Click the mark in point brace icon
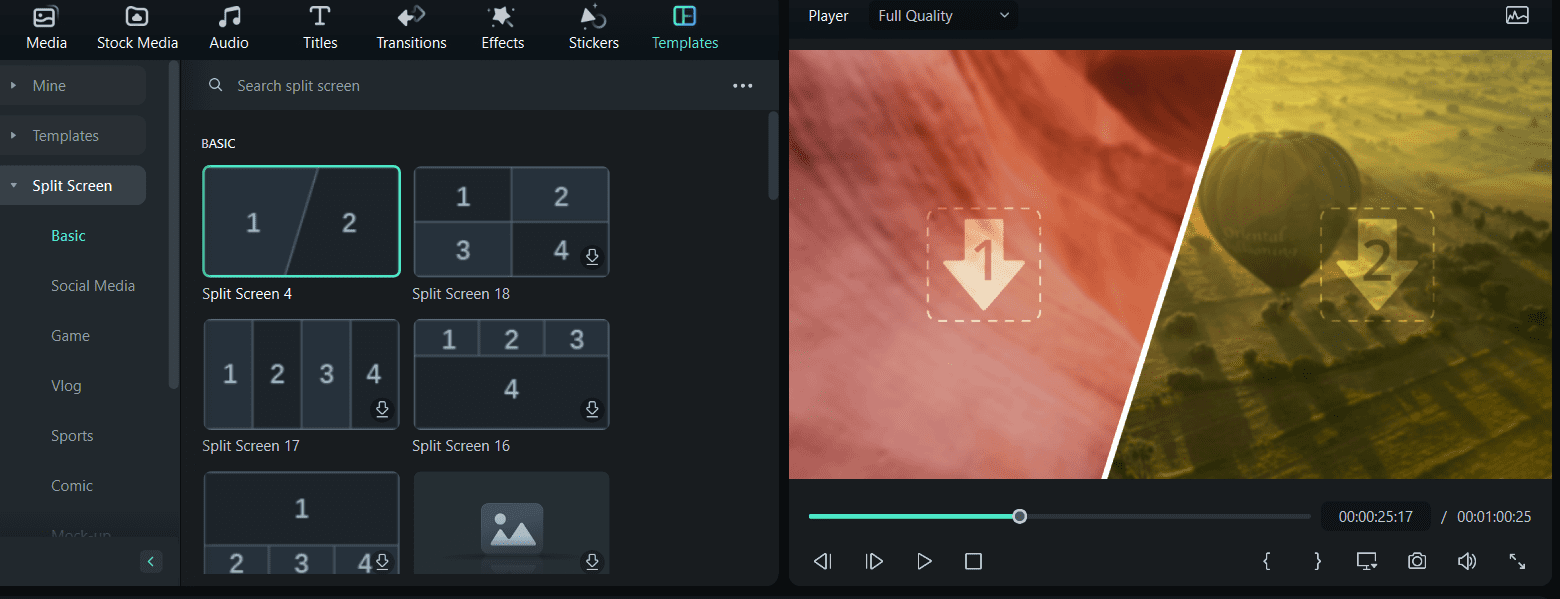Viewport: 1560px width, 599px height. coord(1266,561)
